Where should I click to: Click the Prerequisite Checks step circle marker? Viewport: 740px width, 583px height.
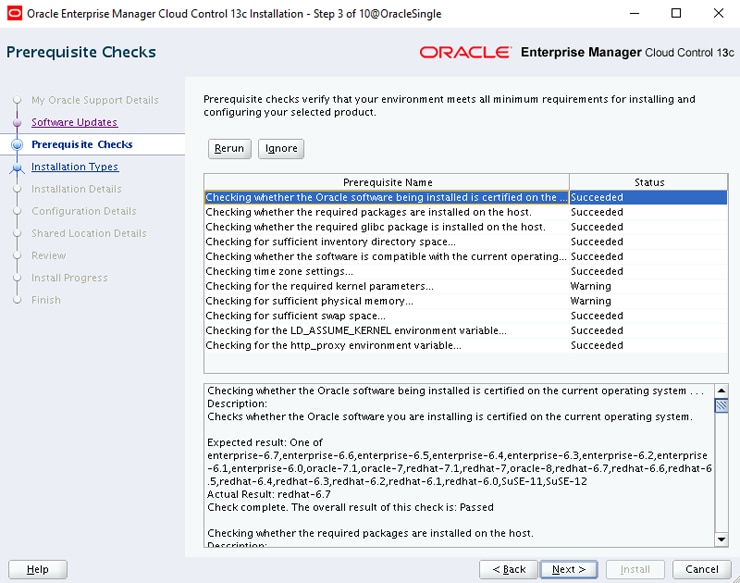[17, 144]
